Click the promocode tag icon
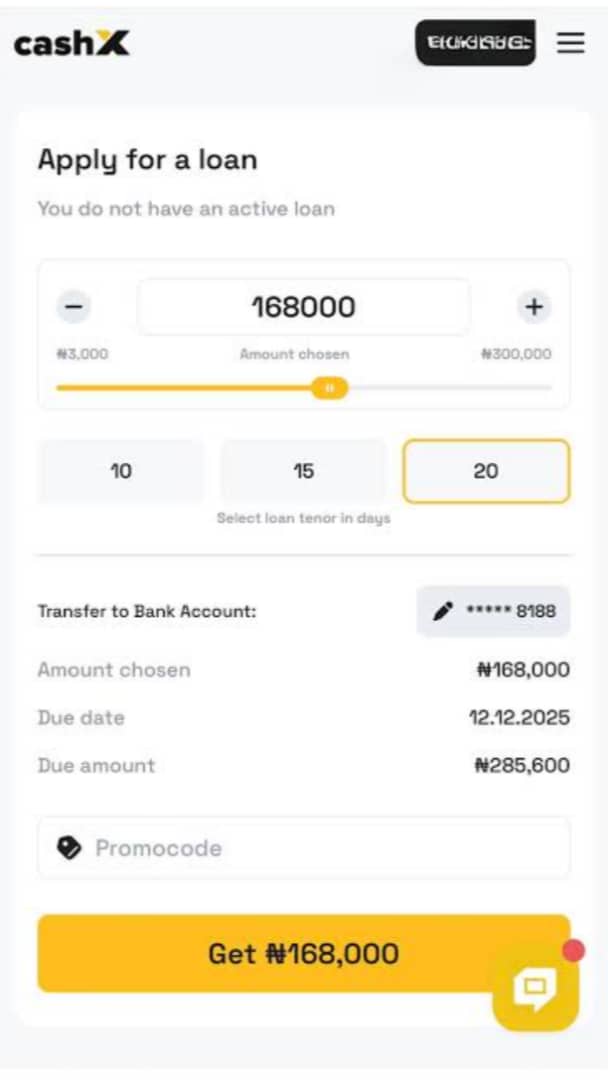The image size is (608, 1080). 68,848
